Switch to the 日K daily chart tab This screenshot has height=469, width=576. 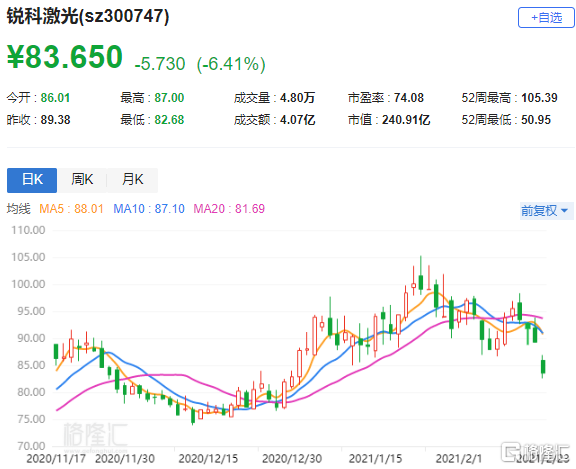click(32, 180)
